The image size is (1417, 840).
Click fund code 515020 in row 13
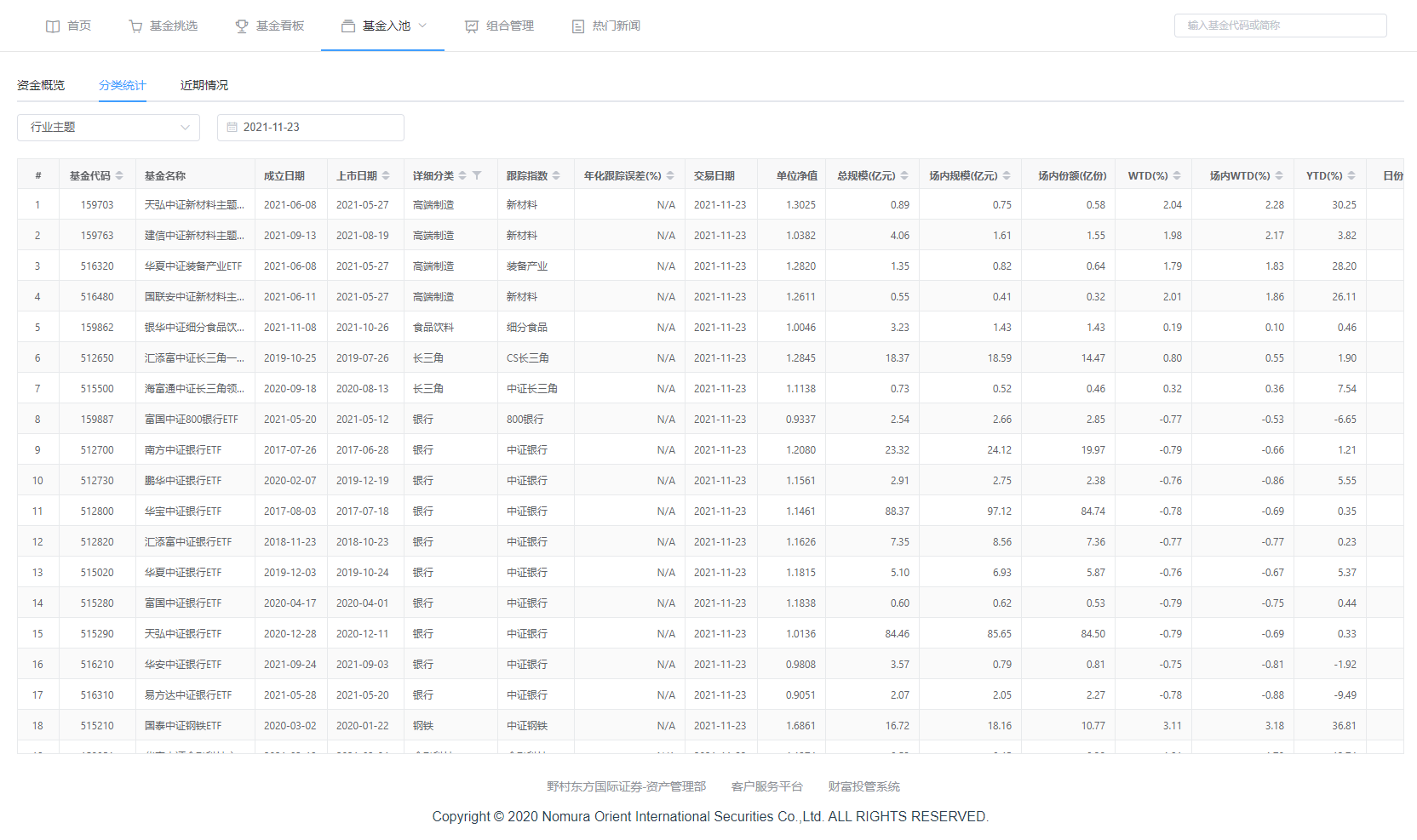97,573
